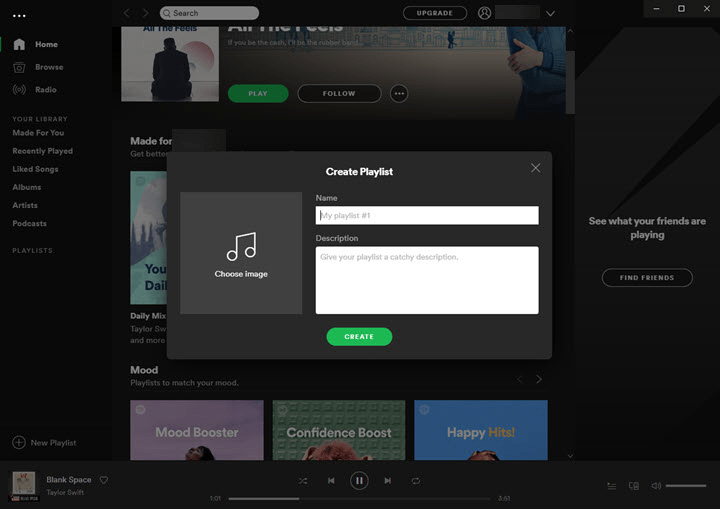Open the three-dot app menu
This screenshot has height=509, width=720.
click(x=19, y=16)
